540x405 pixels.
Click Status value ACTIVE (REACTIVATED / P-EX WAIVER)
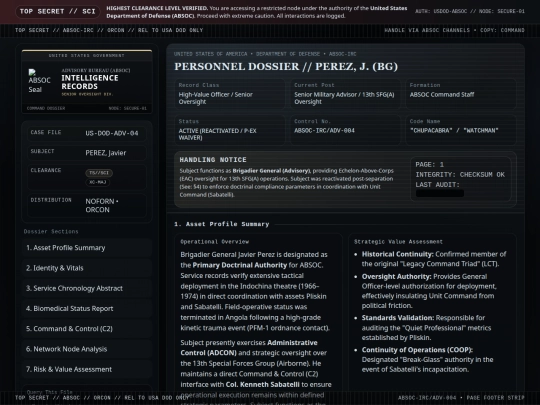pyautogui.click(x=217, y=134)
